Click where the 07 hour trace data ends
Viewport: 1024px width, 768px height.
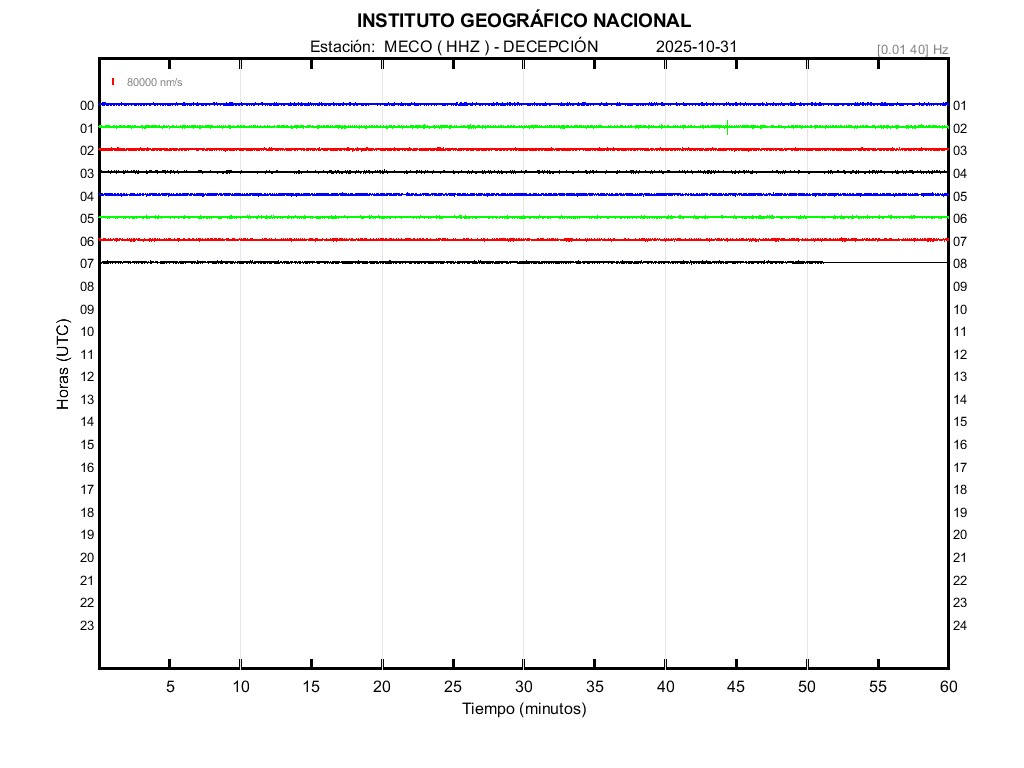click(823, 262)
